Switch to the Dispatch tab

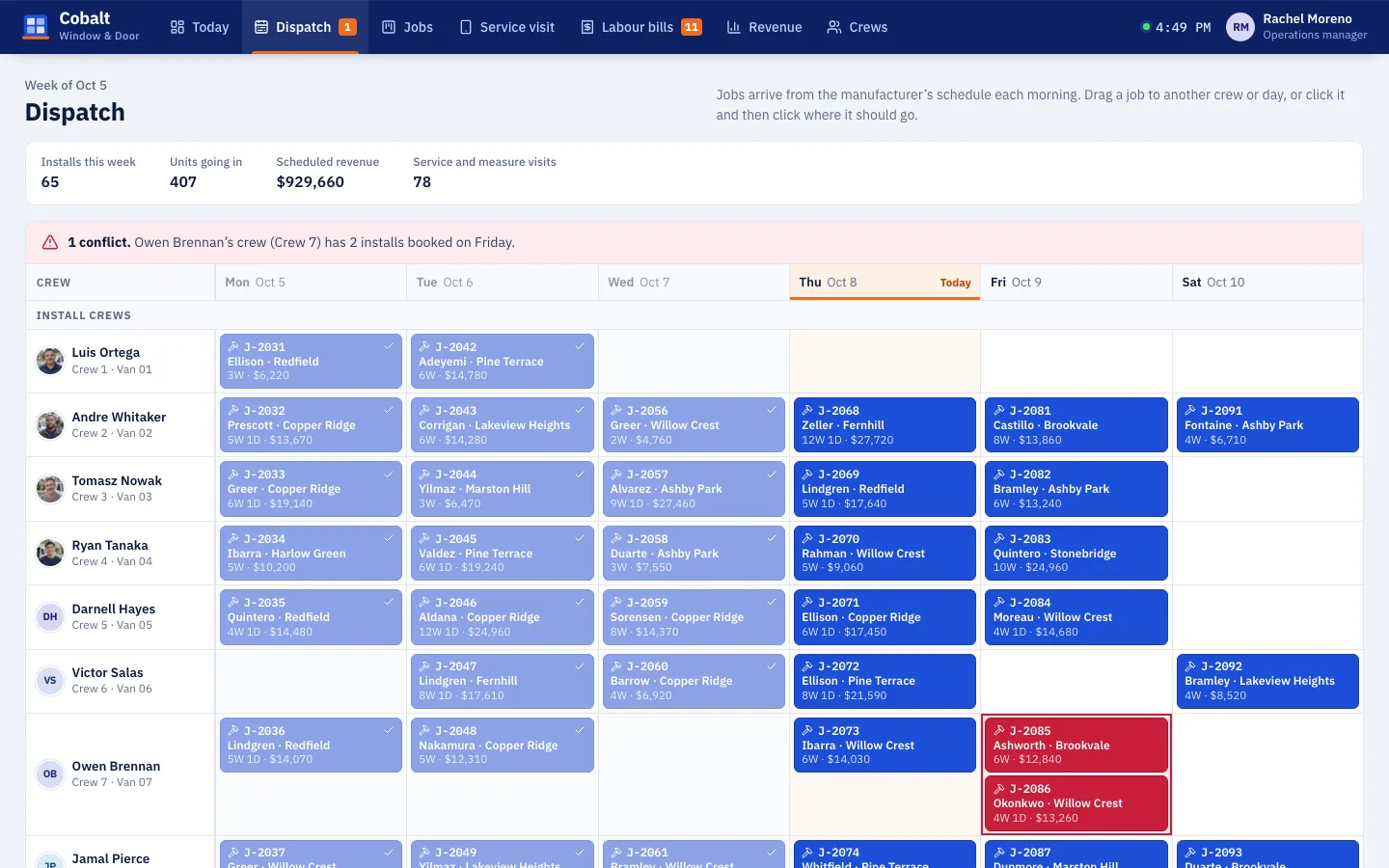tap(305, 27)
